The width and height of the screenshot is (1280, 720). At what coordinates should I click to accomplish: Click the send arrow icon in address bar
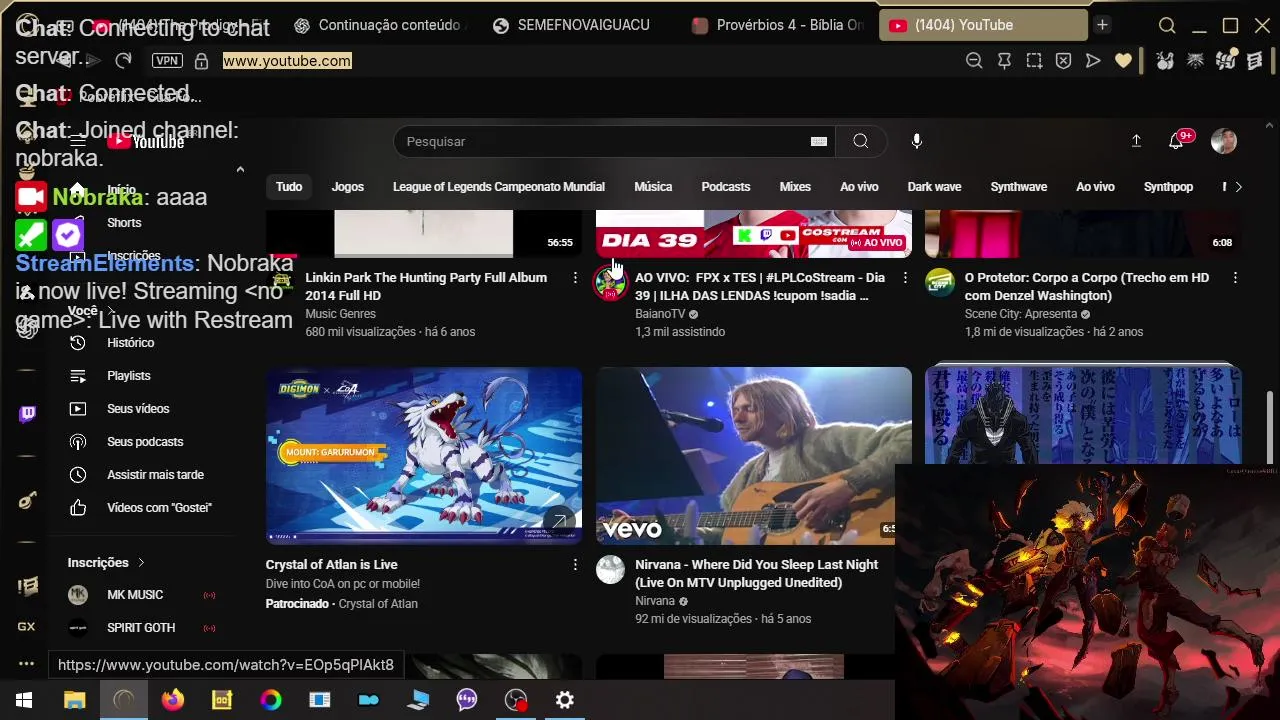click(1093, 61)
